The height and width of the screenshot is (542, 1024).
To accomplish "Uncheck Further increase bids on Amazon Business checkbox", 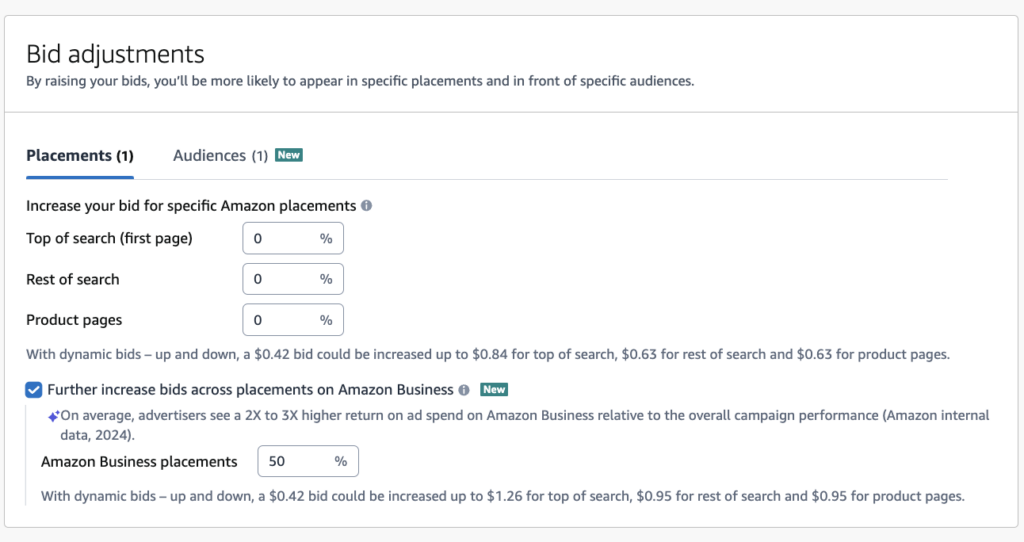I will (x=33, y=390).
